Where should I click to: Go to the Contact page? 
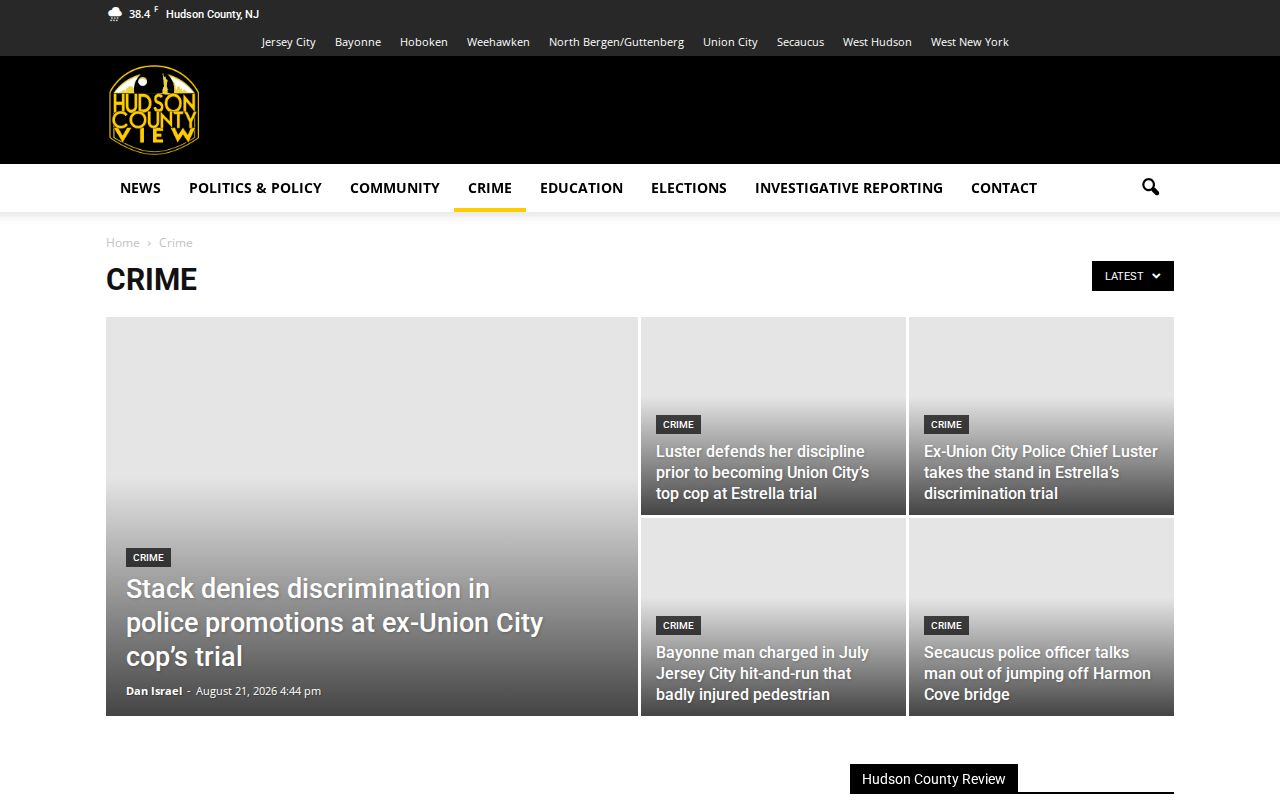click(x=1004, y=188)
